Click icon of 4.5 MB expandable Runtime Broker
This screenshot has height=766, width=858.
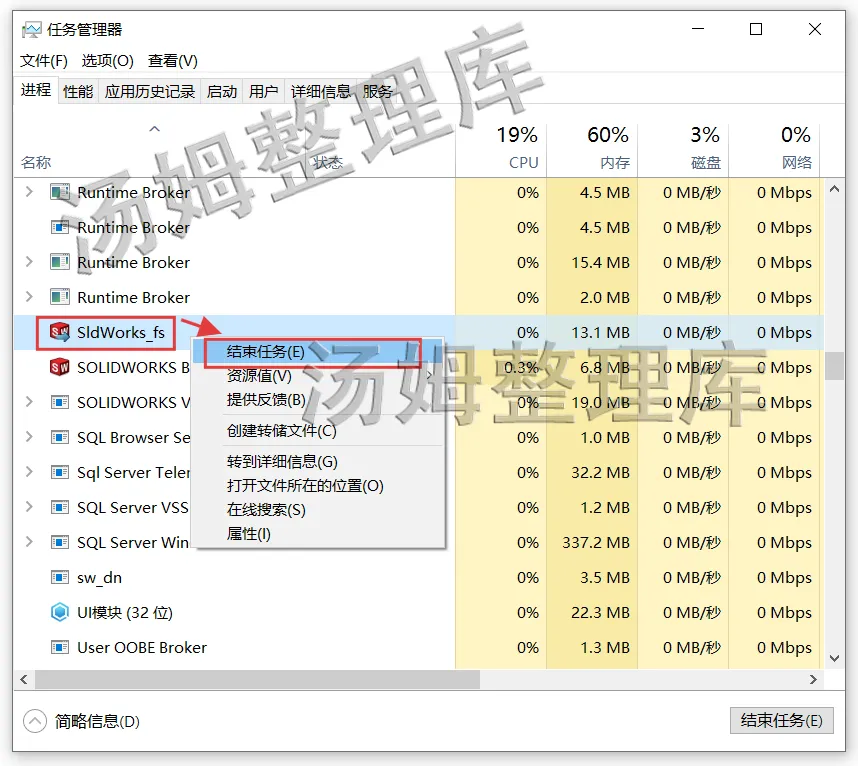(x=60, y=192)
